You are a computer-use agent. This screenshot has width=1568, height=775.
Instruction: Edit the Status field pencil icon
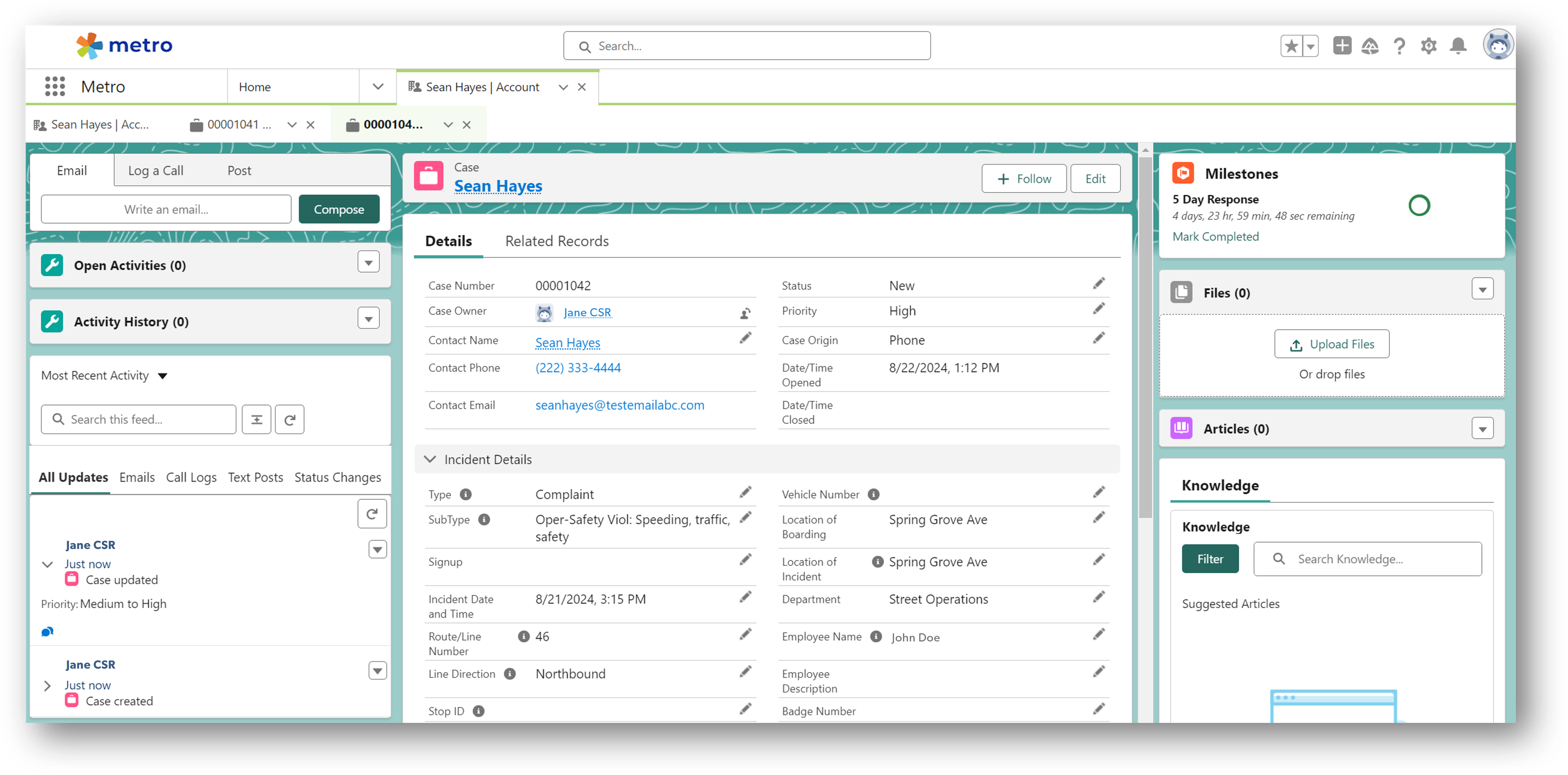pos(1099,284)
